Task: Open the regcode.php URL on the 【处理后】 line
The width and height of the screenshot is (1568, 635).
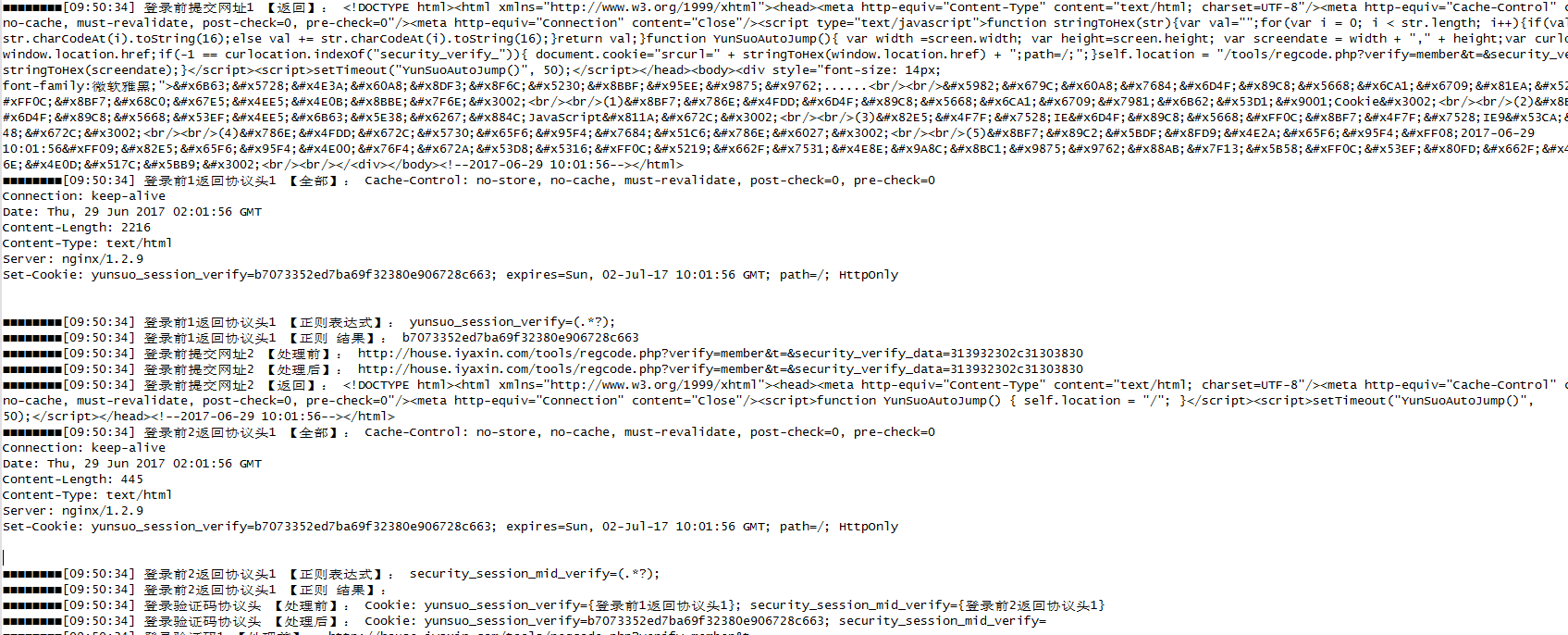Action: [720, 369]
